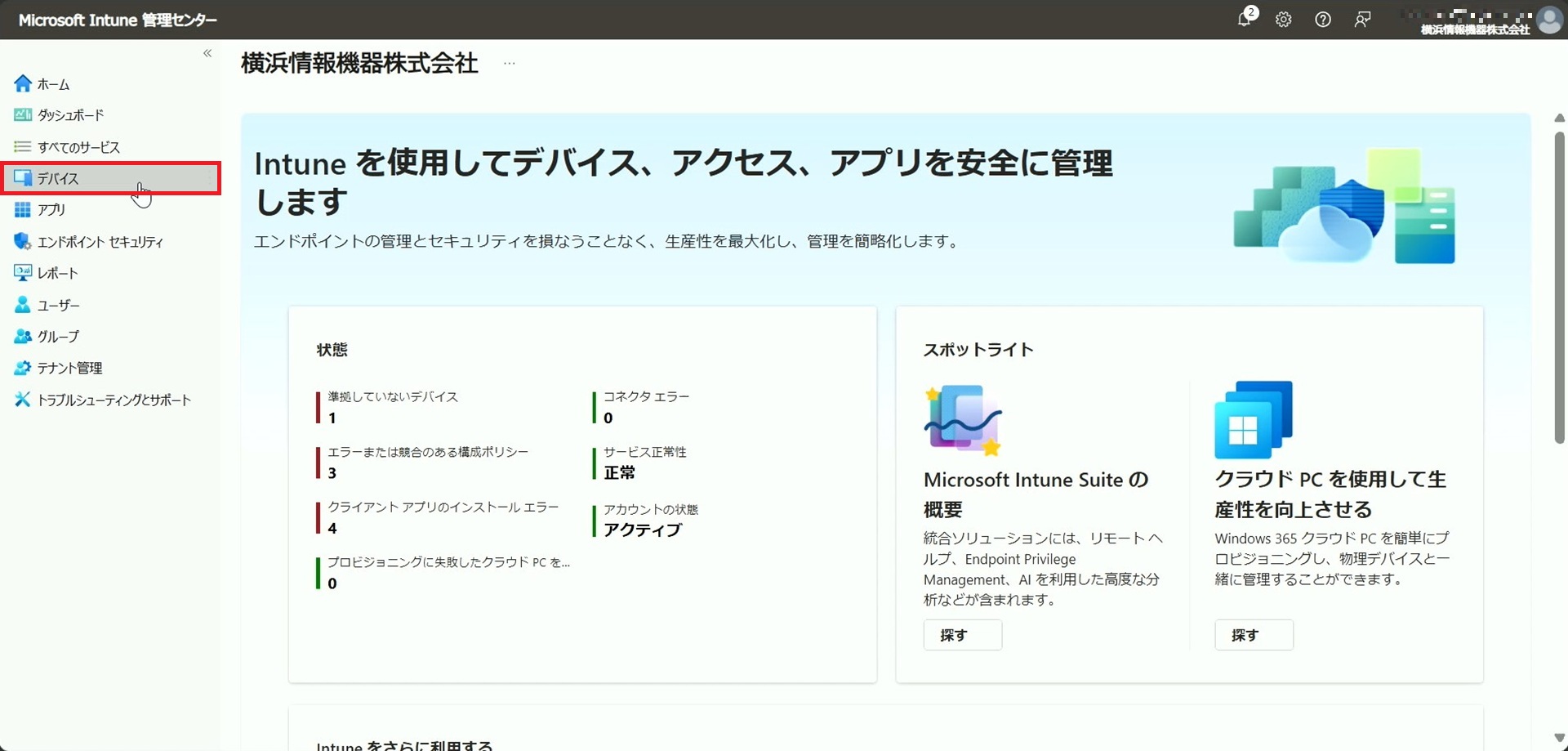Click 探す button under Intune Suite
Screen dimensions: 1568x751
(963, 635)
